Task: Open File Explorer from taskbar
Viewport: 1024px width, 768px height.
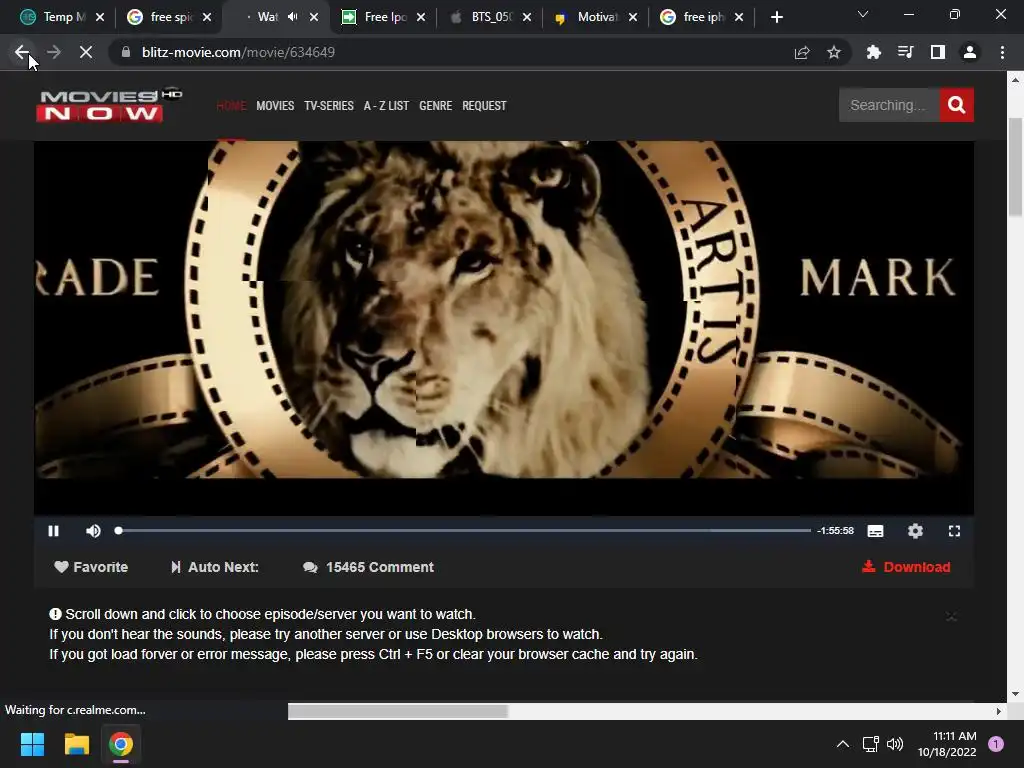Action: (x=76, y=744)
